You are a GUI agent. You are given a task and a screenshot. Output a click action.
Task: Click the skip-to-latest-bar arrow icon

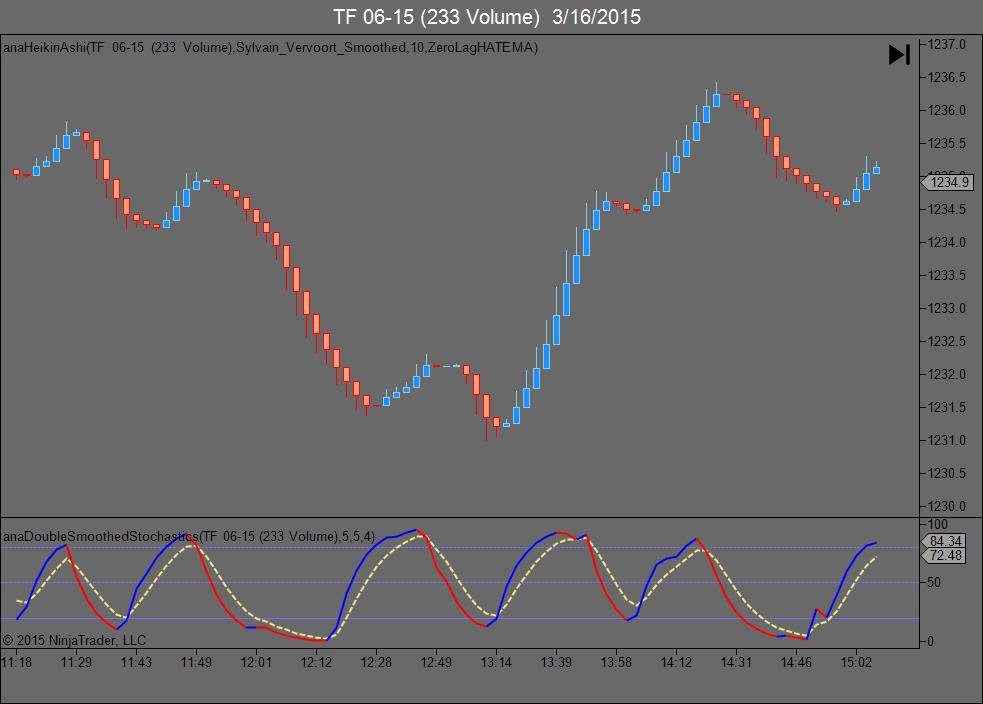click(x=899, y=55)
